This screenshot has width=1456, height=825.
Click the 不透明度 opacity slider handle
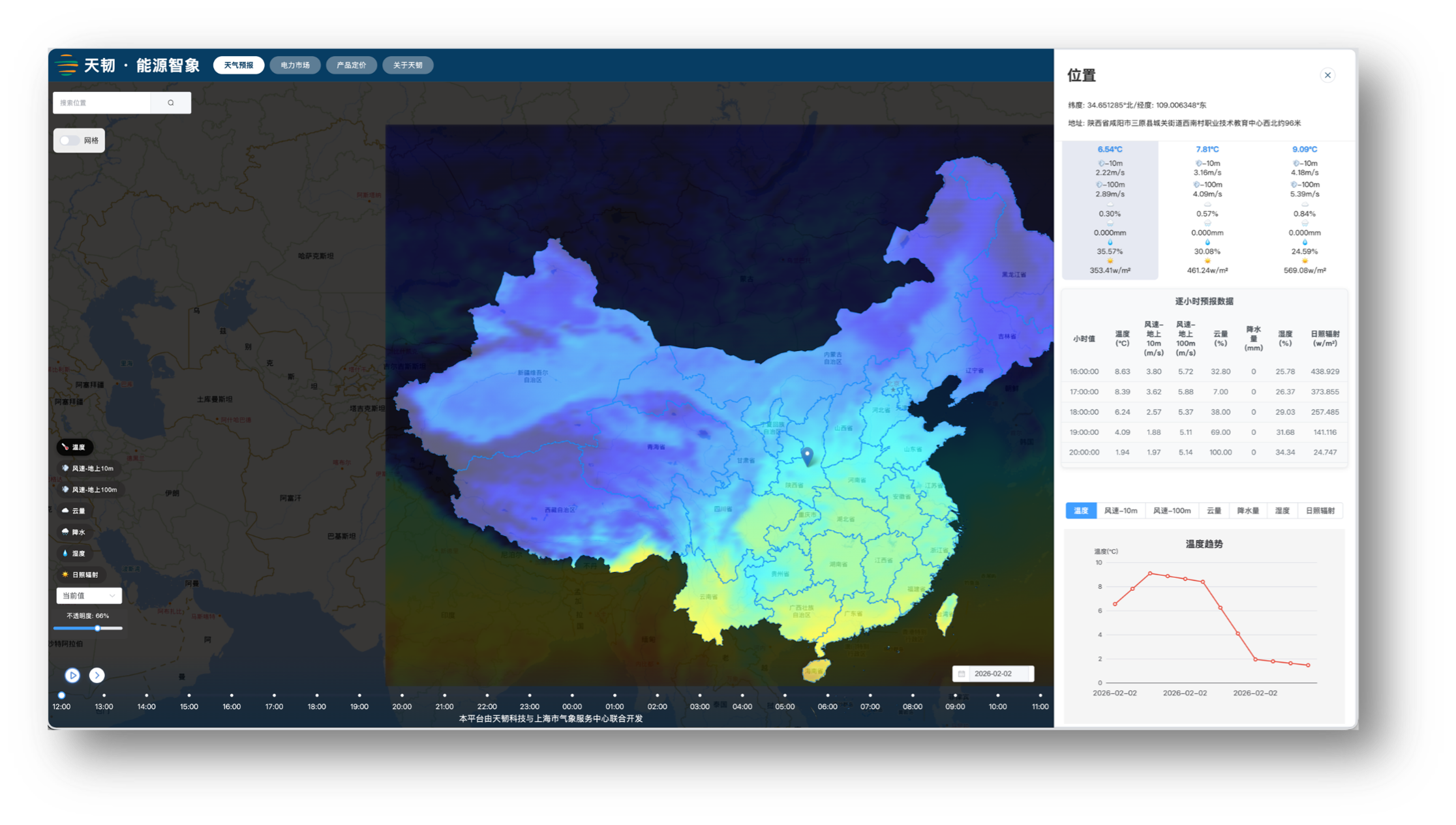97,629
